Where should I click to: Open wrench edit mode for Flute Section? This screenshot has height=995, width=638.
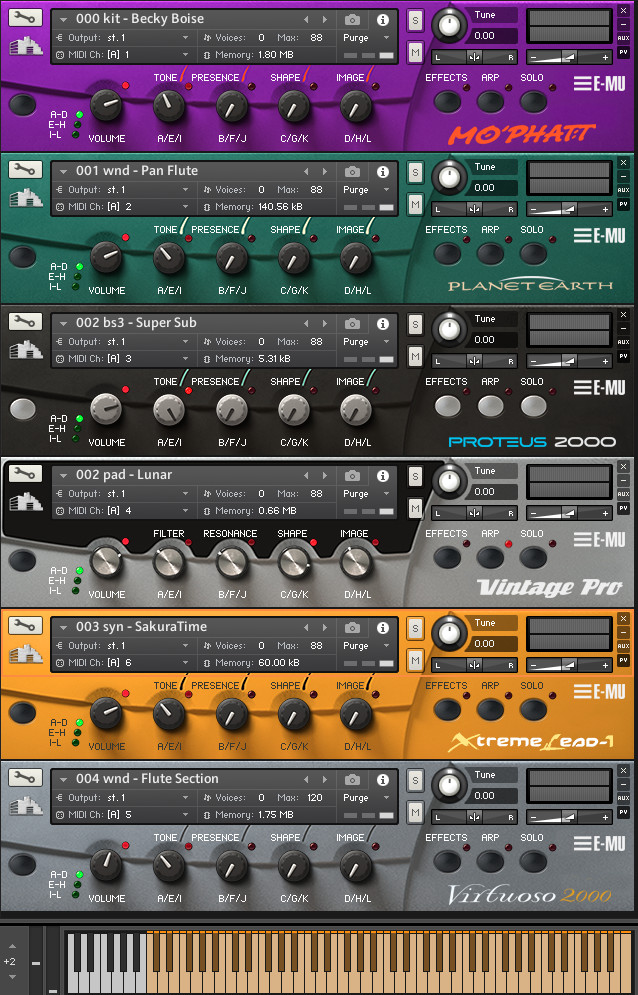(x=25, y=777)
